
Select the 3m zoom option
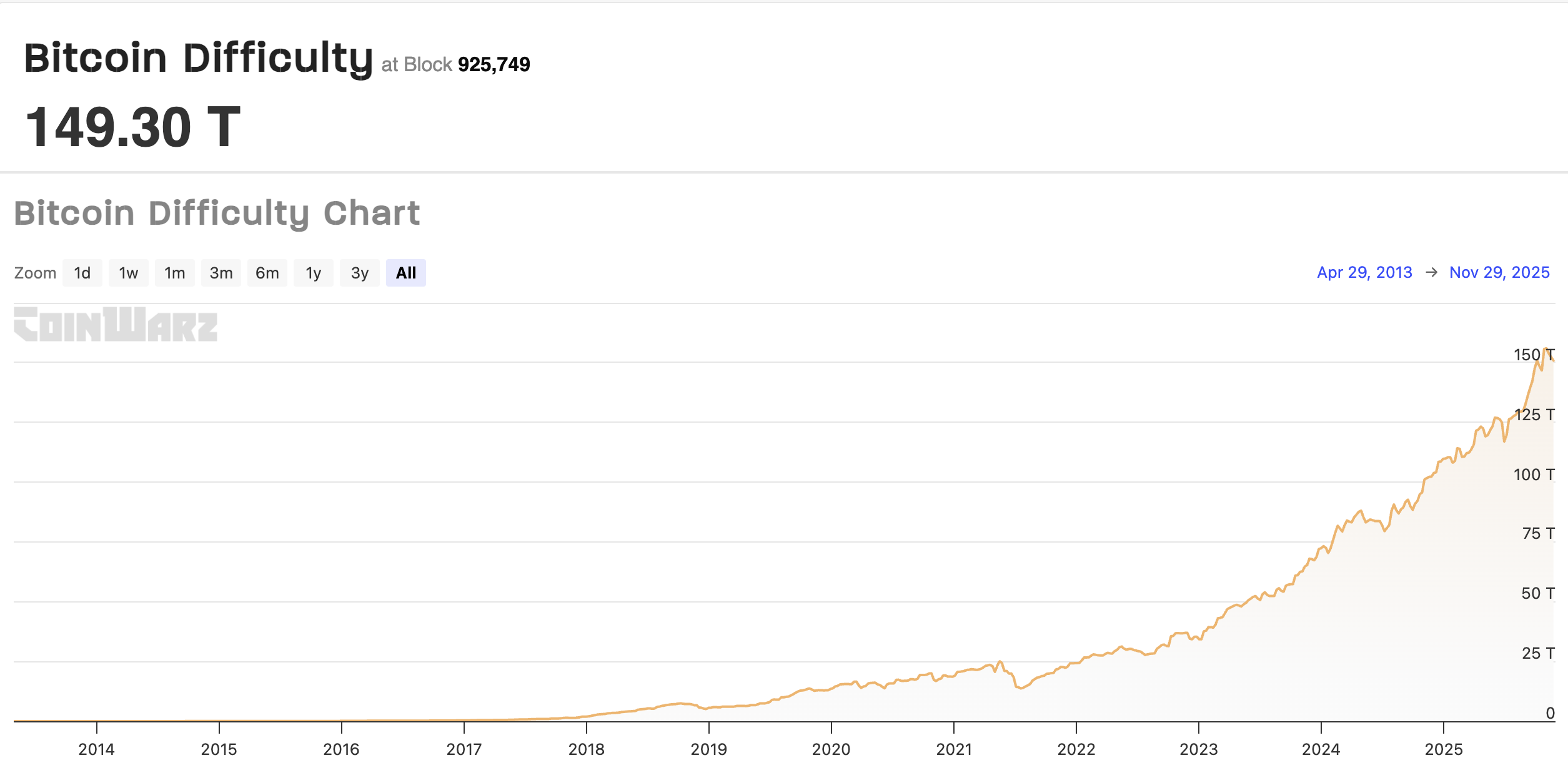(221, 272)
